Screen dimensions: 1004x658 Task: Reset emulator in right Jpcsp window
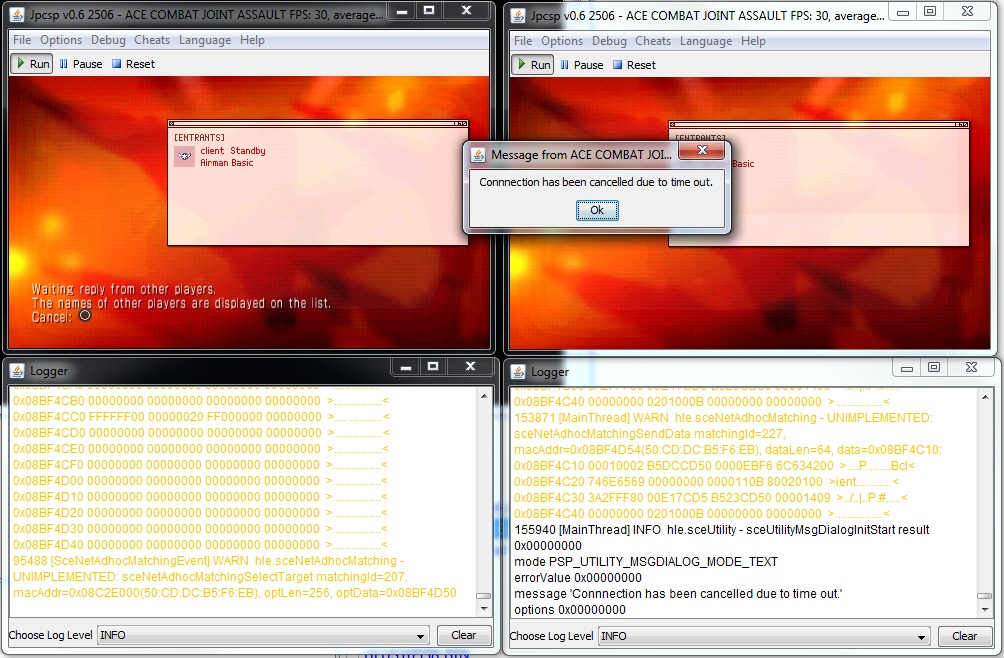click(x=634, y=65)
